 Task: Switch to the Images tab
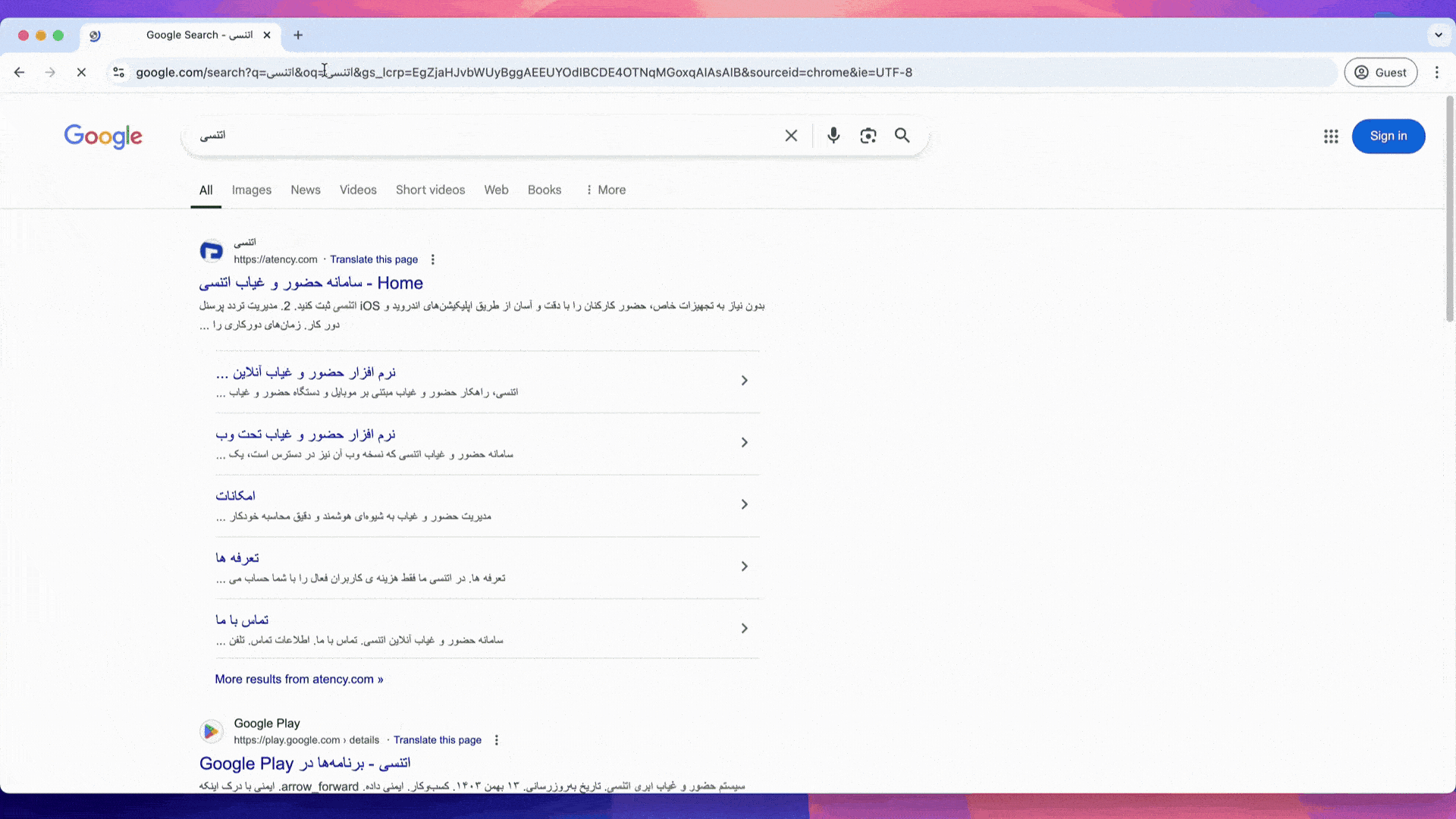252,190
